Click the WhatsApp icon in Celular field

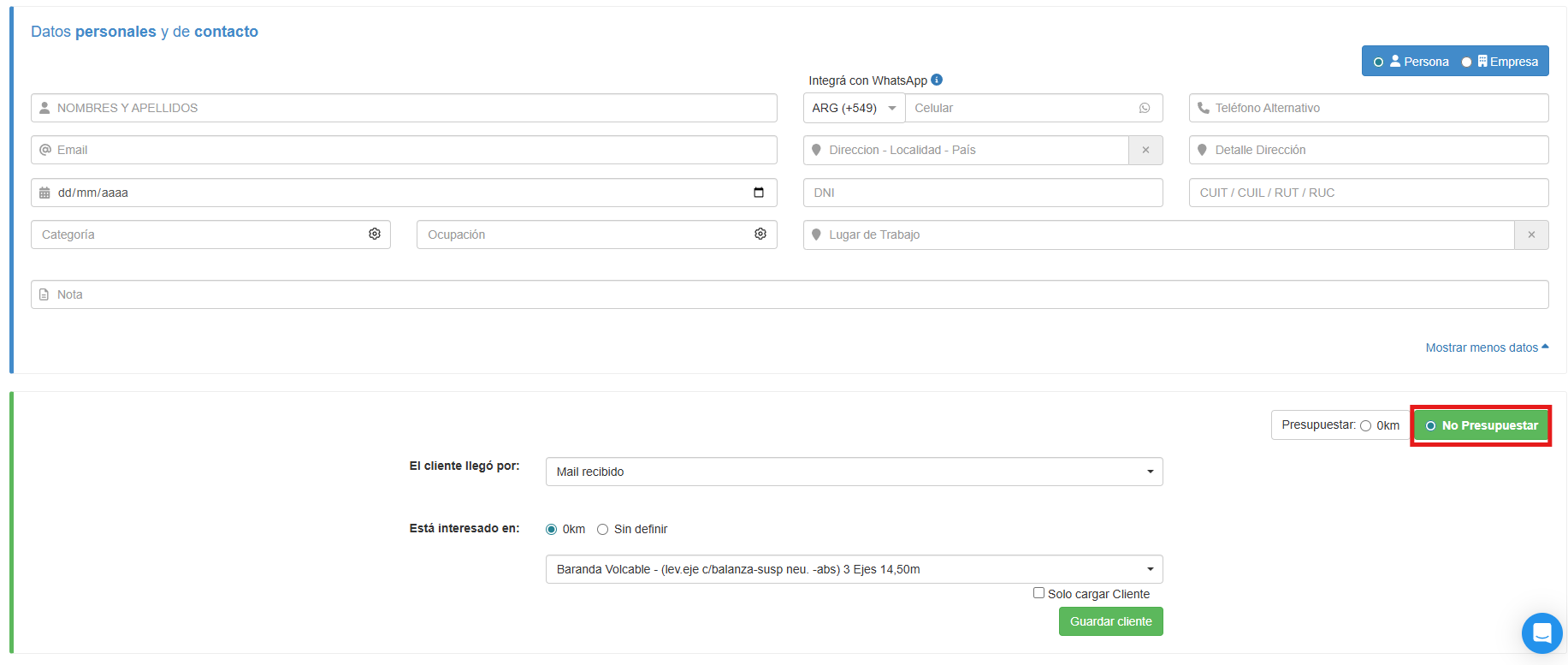coord(1145,108)
